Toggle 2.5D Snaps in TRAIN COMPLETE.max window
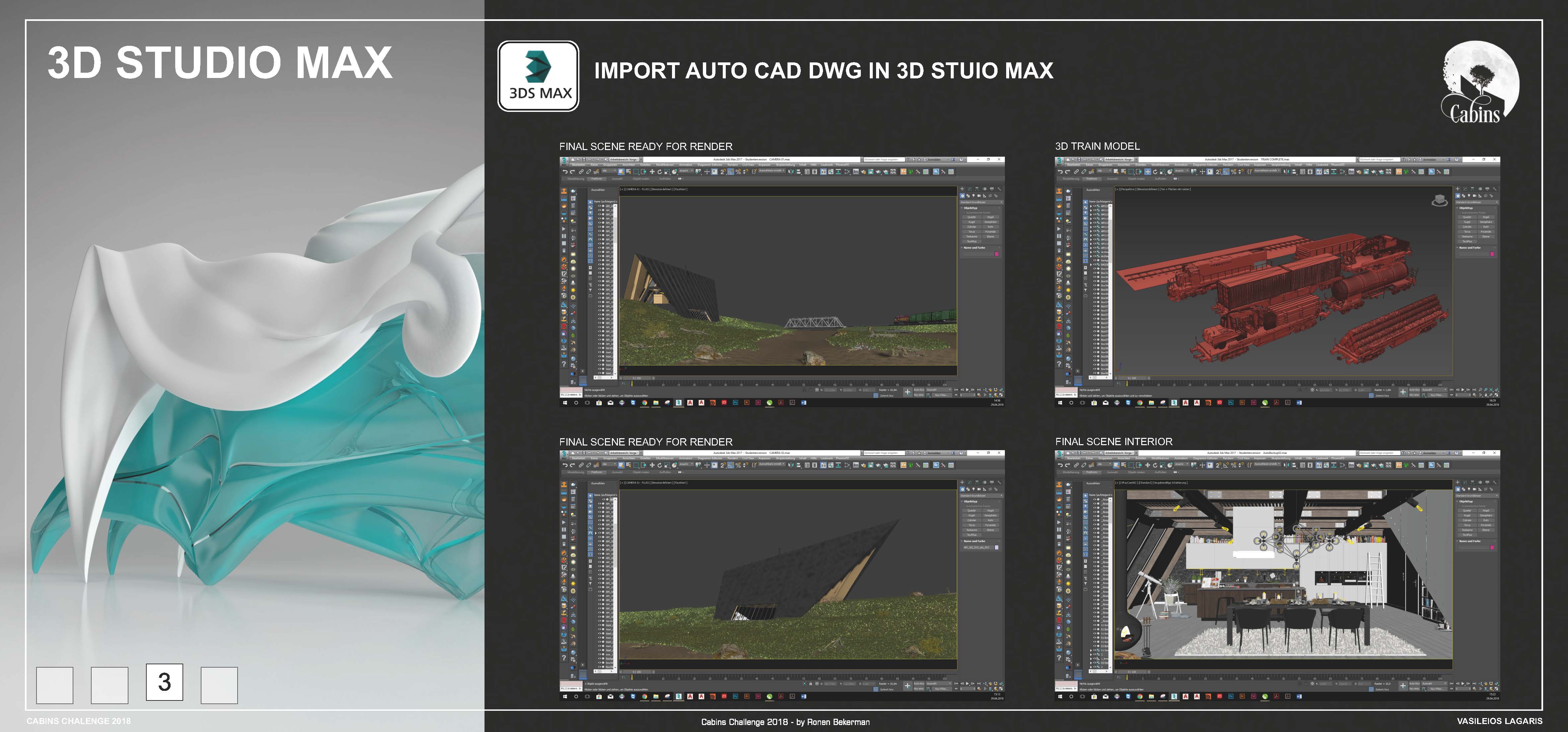1568x732 pixels. [1218, 172]
